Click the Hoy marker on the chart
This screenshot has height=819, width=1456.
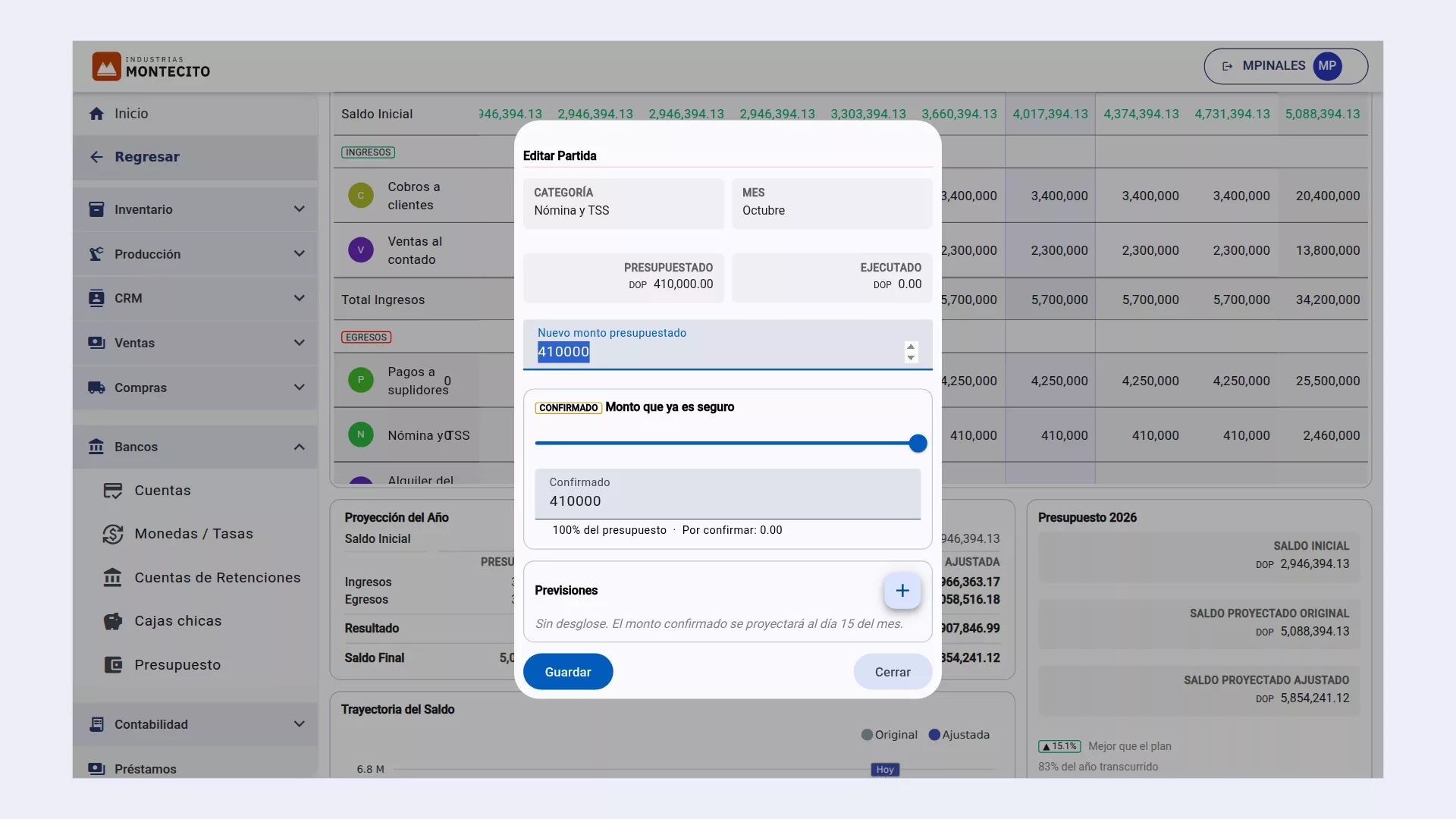pyautogui.click(x=885, y=770)
